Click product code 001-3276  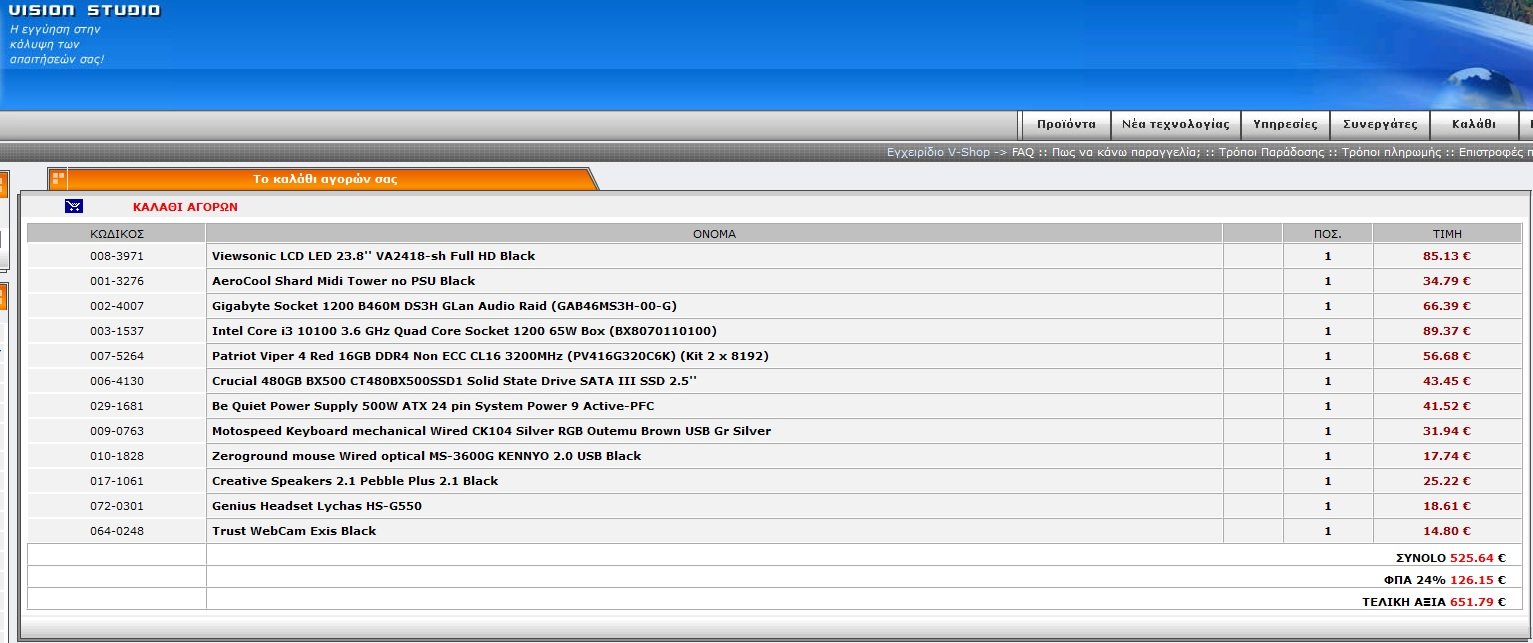tap(117, 281)
